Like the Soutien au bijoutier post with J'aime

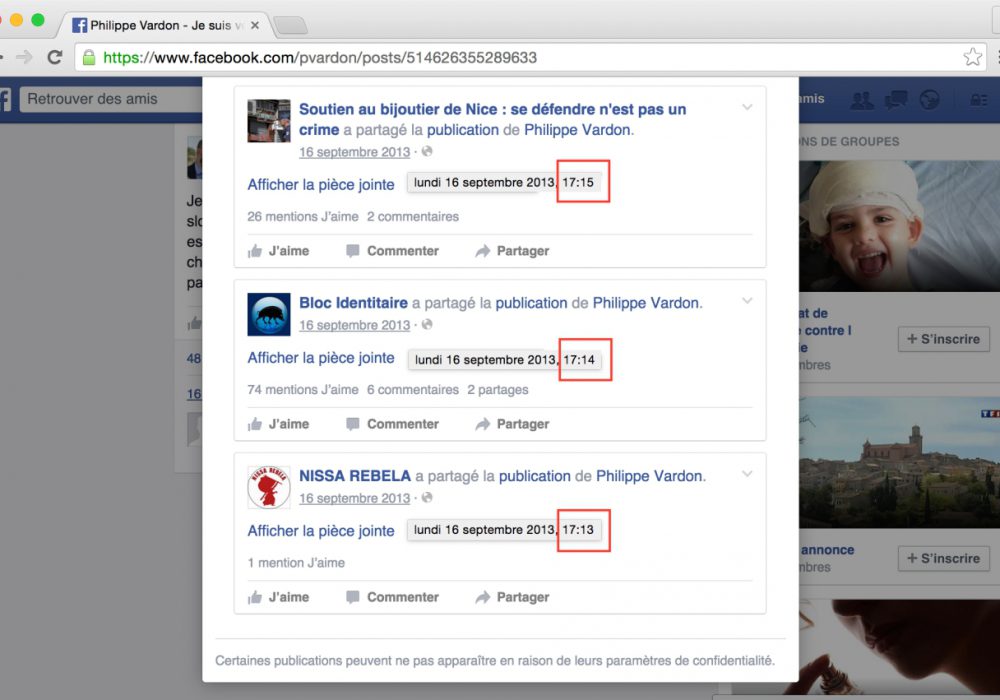coord(279,251)
